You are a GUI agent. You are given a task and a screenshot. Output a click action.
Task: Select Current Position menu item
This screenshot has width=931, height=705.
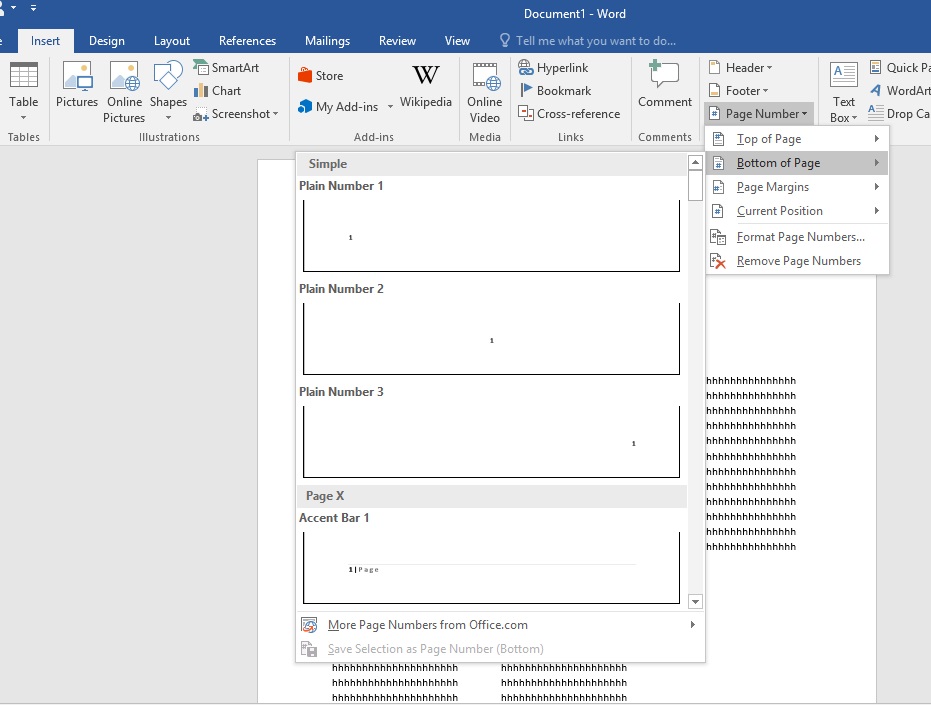point(797,211)
